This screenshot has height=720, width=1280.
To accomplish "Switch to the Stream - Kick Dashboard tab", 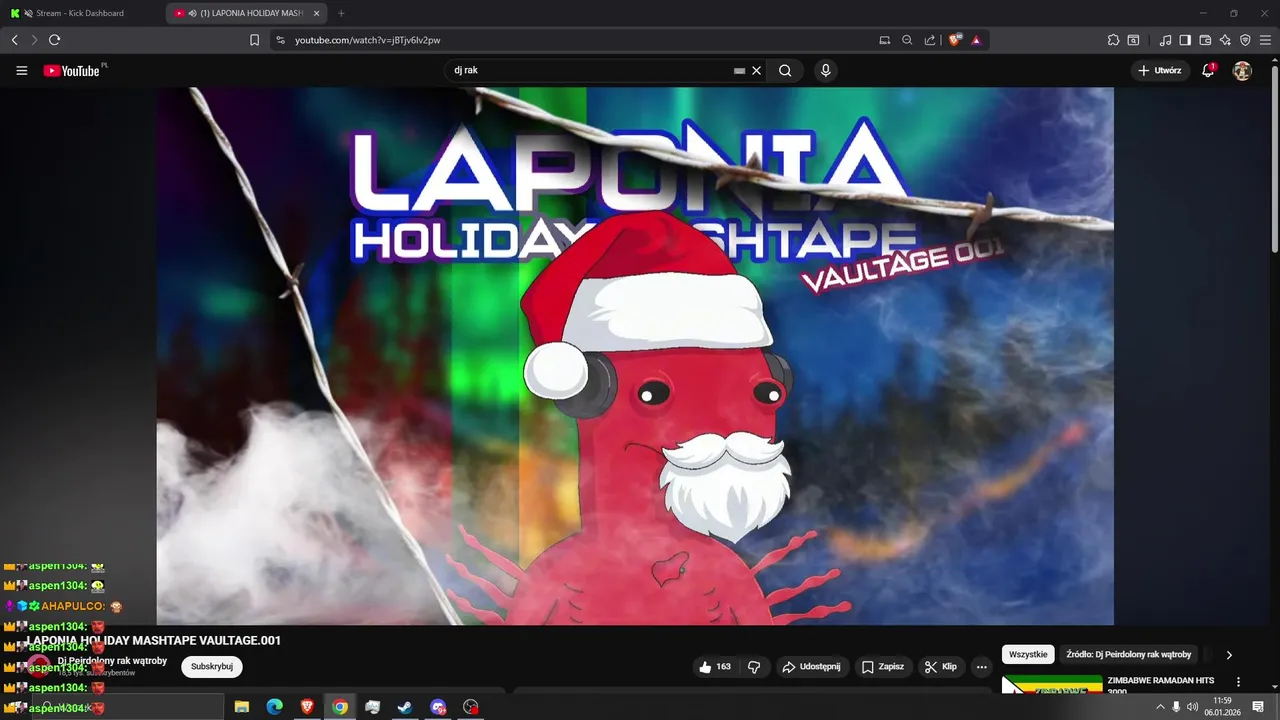I will pos(83,13).
